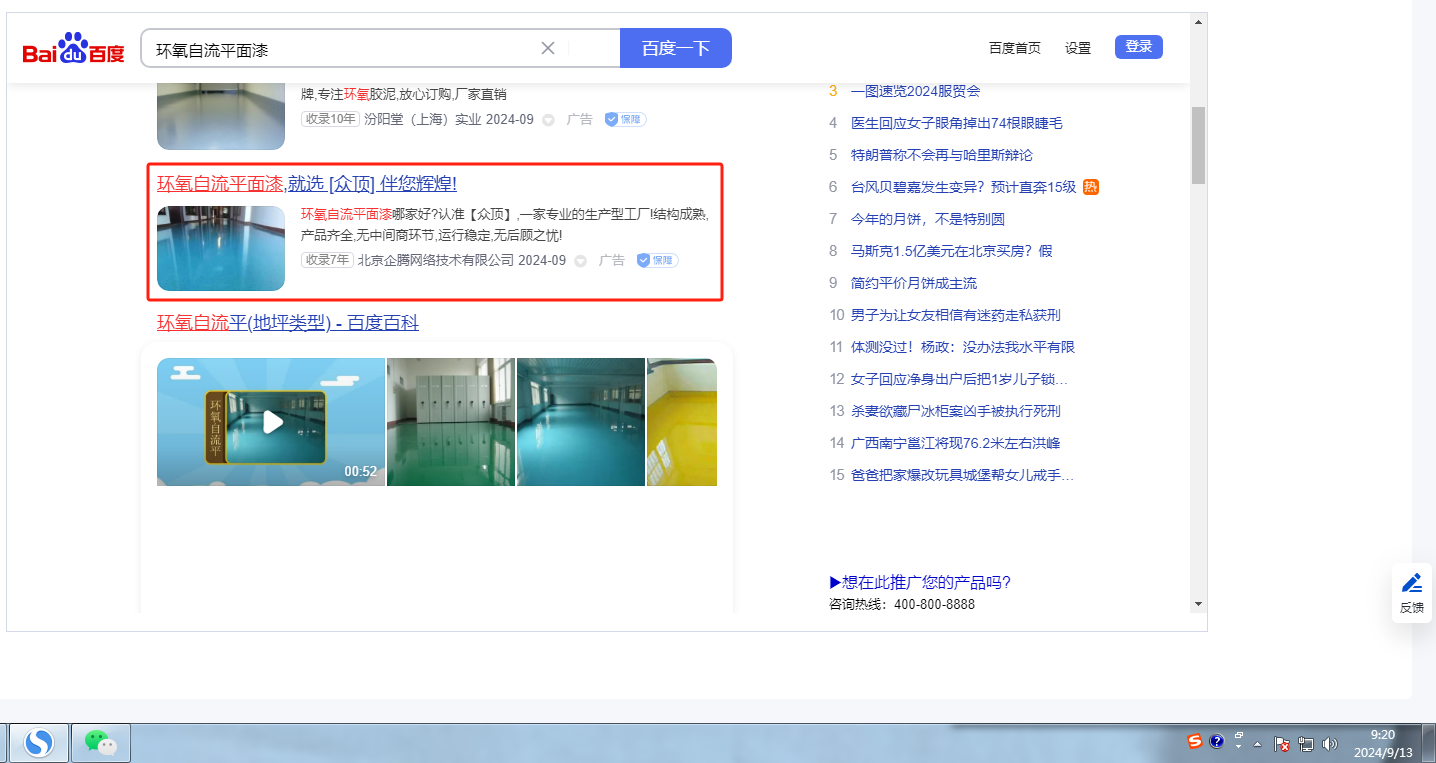
Task: Expand the arrow next to 北京企腾 2024-09
Action: pyautogui.click(x=580, y=261)
